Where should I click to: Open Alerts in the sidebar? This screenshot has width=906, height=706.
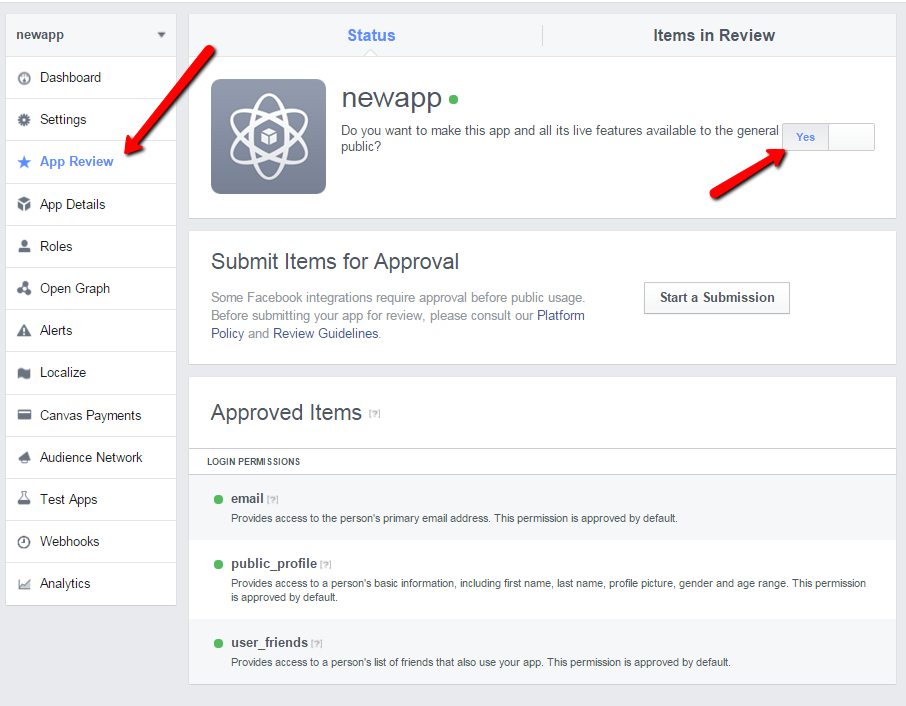click(x=91, y=330)
